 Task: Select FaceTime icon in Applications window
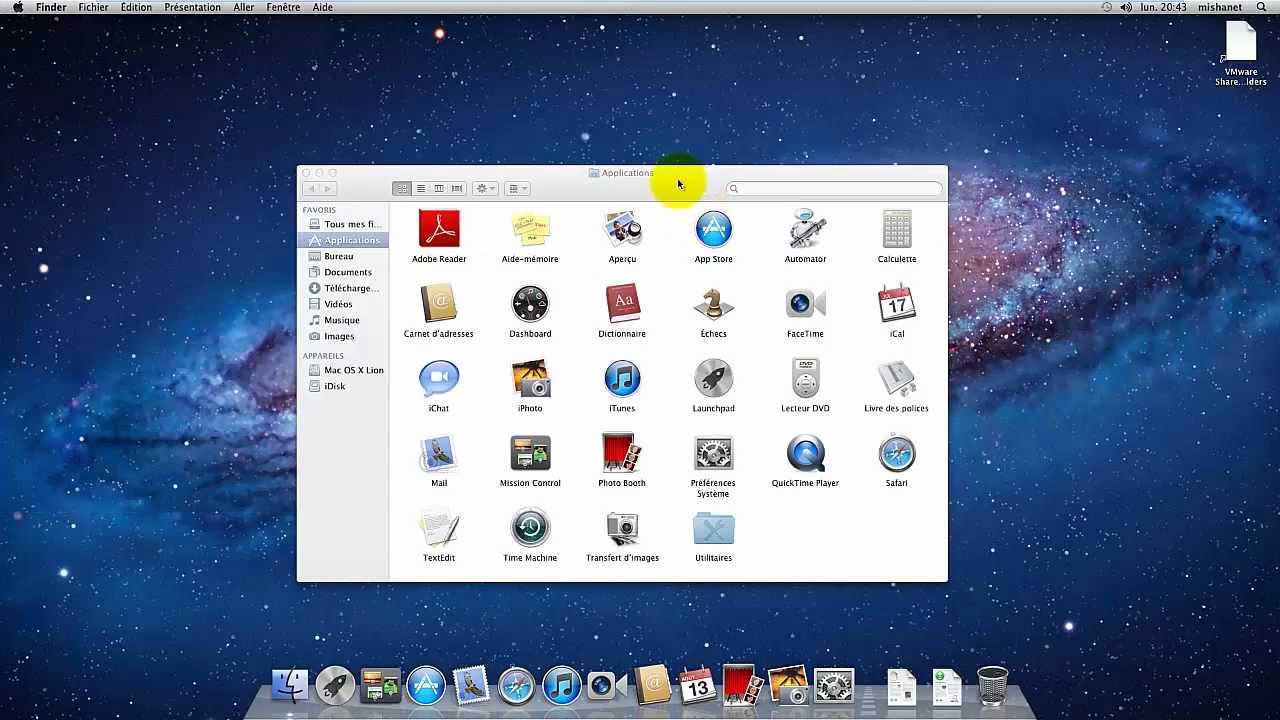coord(805,304)
